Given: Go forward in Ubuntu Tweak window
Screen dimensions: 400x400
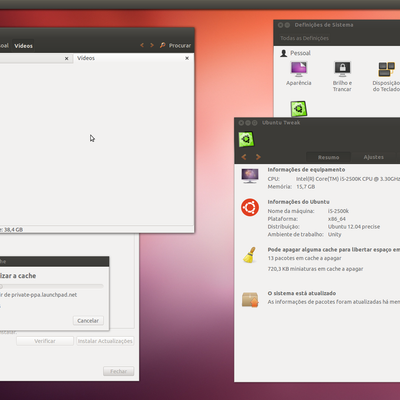Looking at the screenshot, I should (x=258, y=157).
